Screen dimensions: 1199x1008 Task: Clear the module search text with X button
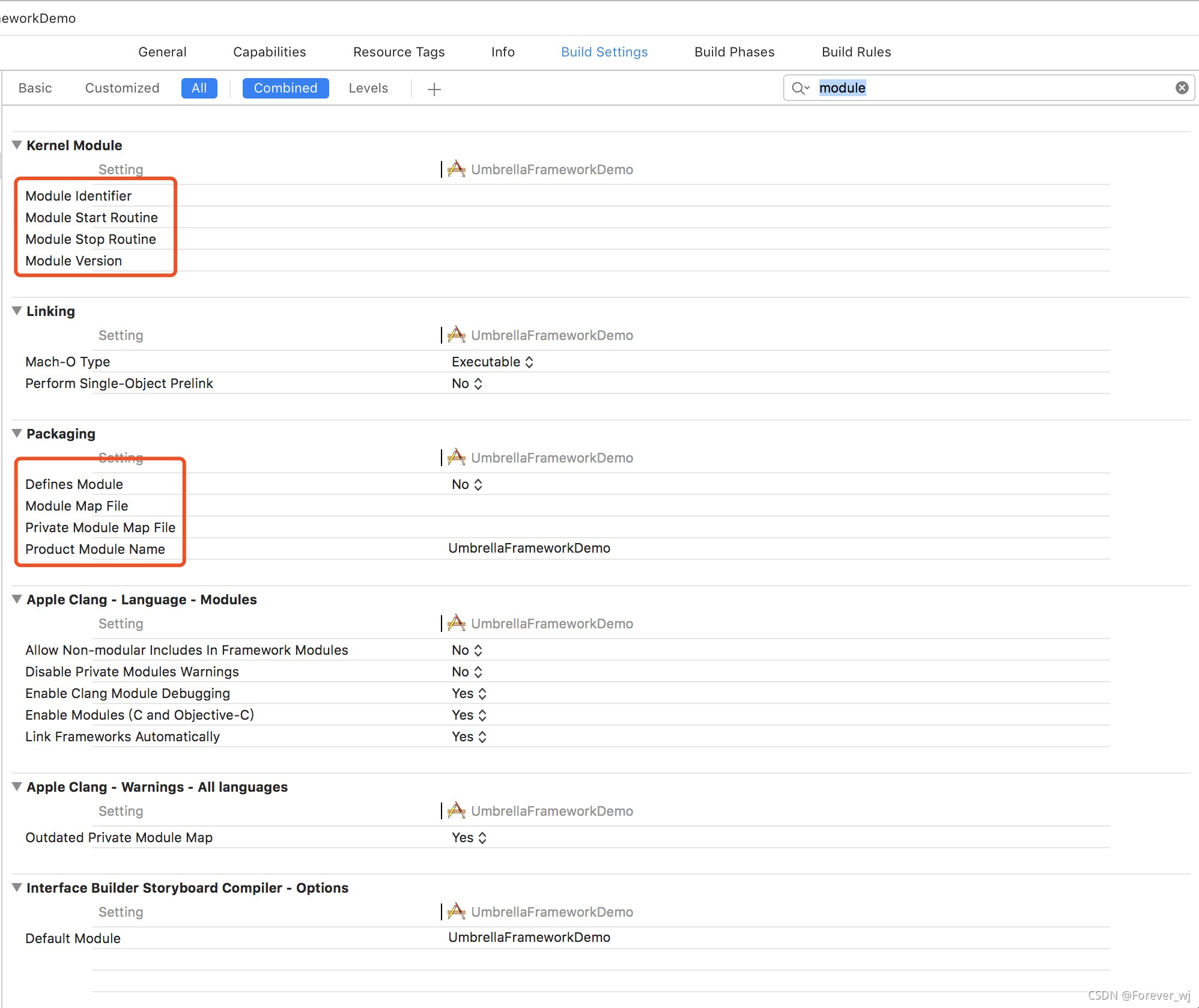pos(1182,88)
